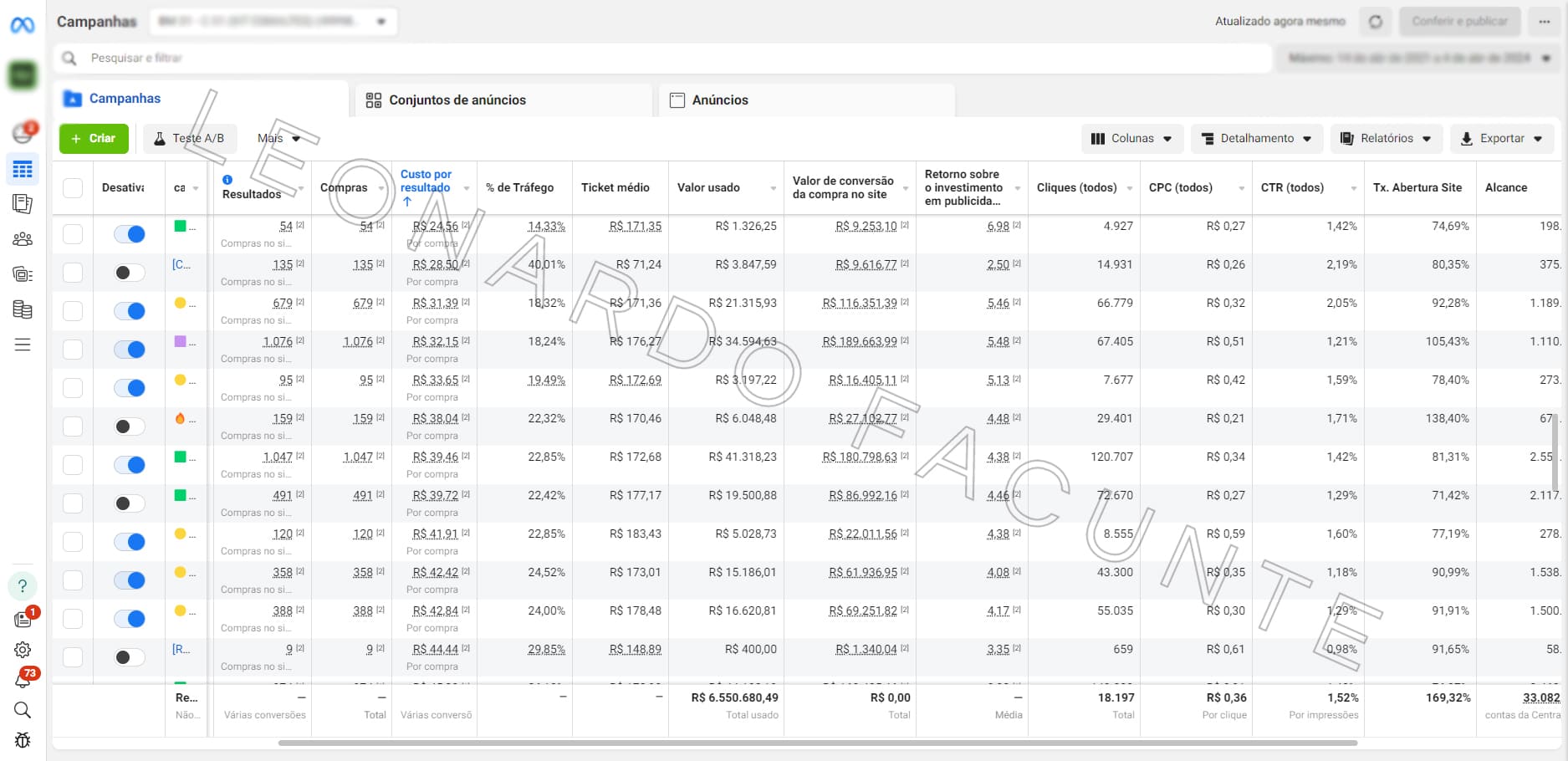The width and height of the screenshot is (1568, 761).
Task: Click the green Criar button
Action: tap(94, 139)
